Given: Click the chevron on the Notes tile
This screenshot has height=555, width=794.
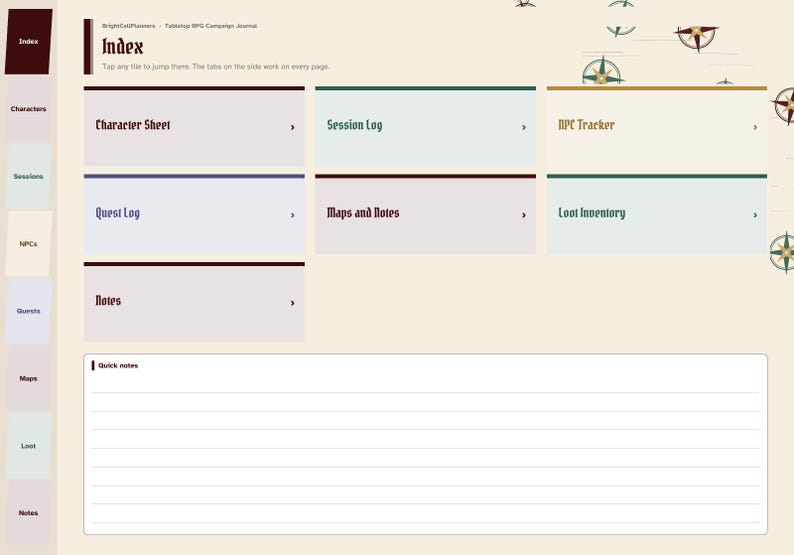Looking at the screenshot, I should [292, 303].
